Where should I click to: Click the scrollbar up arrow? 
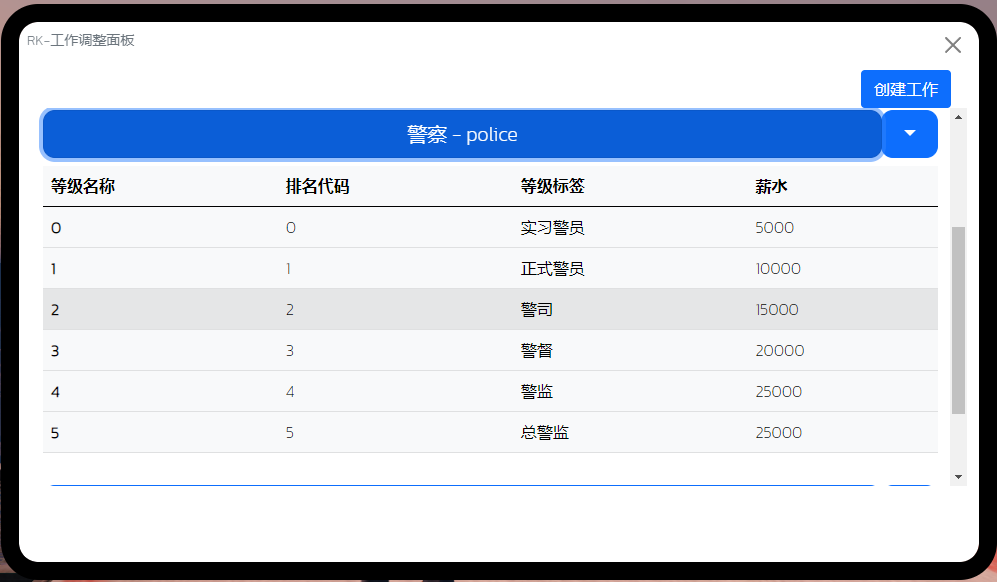[x=958, y=117]
